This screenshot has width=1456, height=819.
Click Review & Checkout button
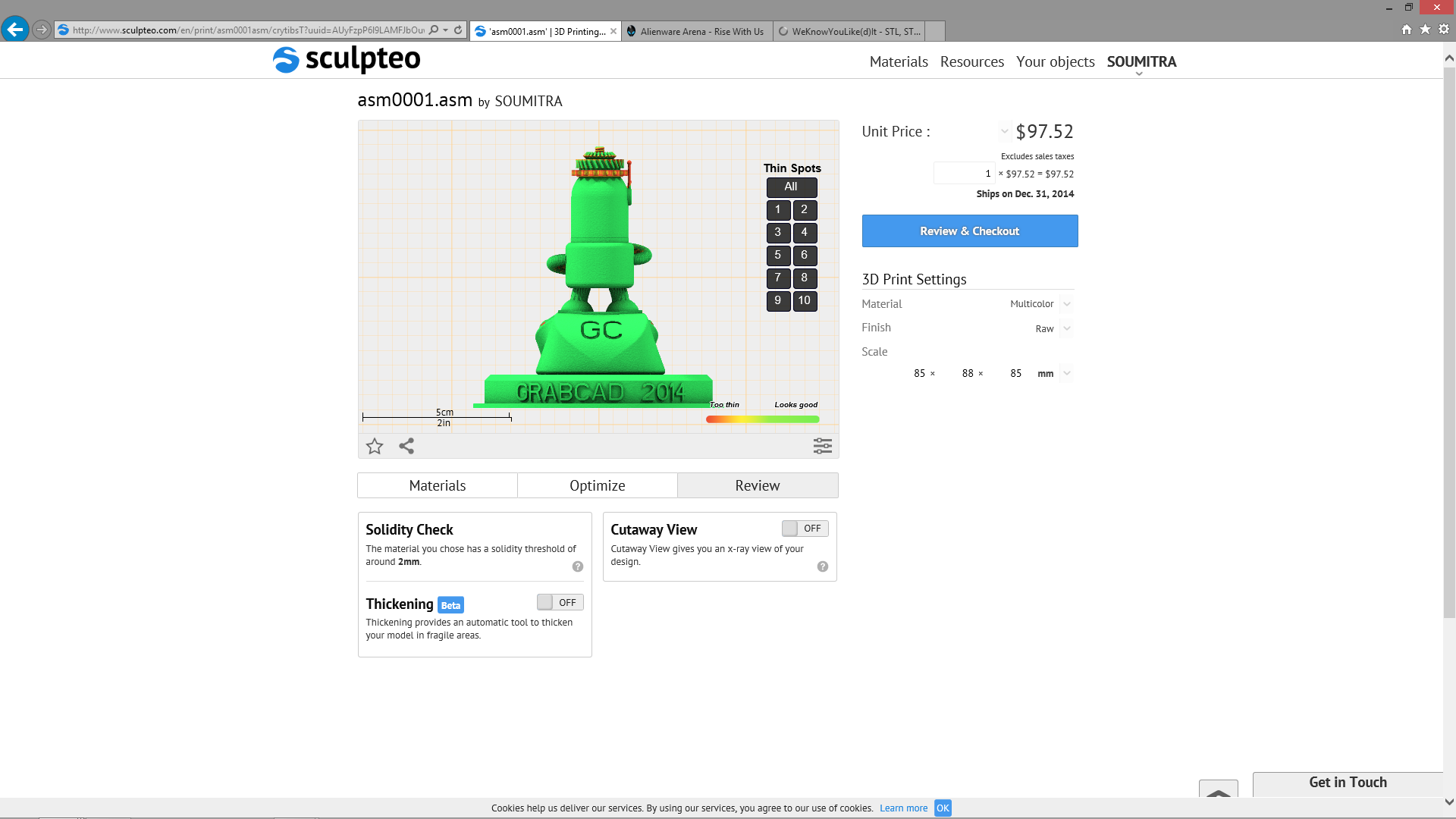coord(970,231)
